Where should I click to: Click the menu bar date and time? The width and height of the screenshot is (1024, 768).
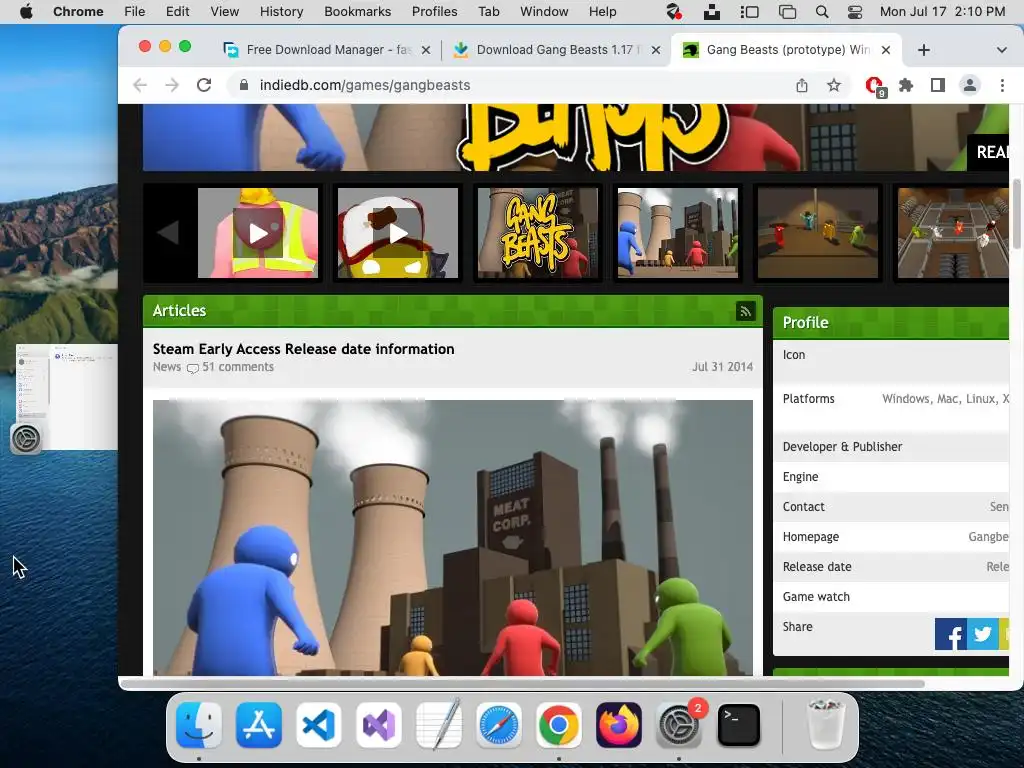coord(942,12)
